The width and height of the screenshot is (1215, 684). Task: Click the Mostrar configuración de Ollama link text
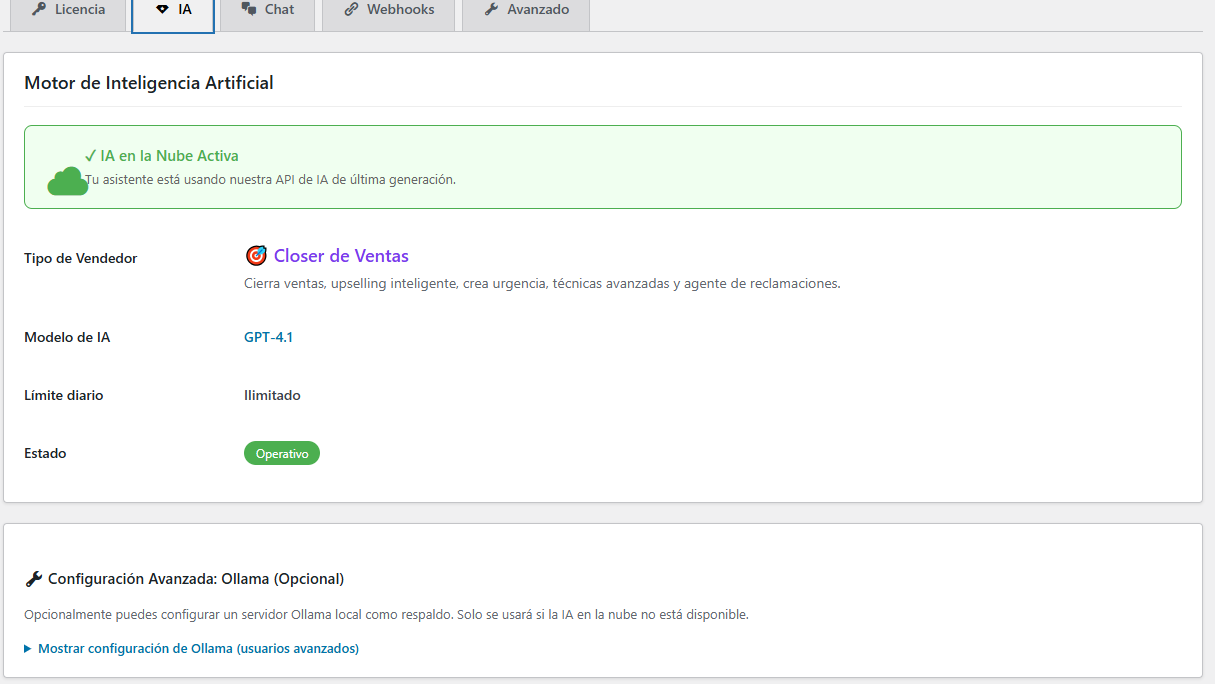pos(198,649)
